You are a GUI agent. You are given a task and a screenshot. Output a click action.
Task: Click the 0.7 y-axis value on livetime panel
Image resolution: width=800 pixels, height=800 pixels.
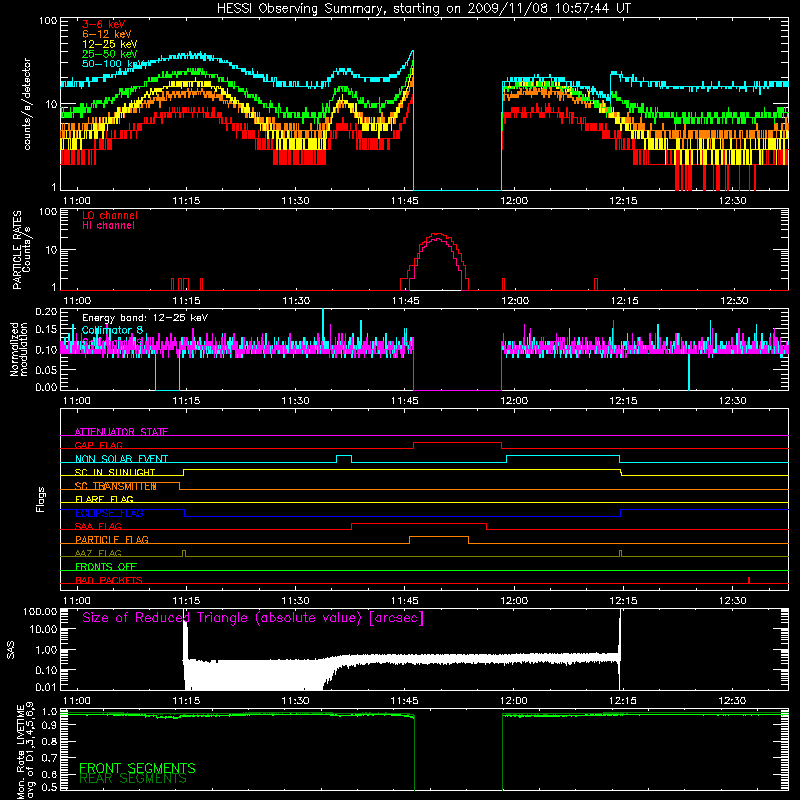[x=49, y=757]
